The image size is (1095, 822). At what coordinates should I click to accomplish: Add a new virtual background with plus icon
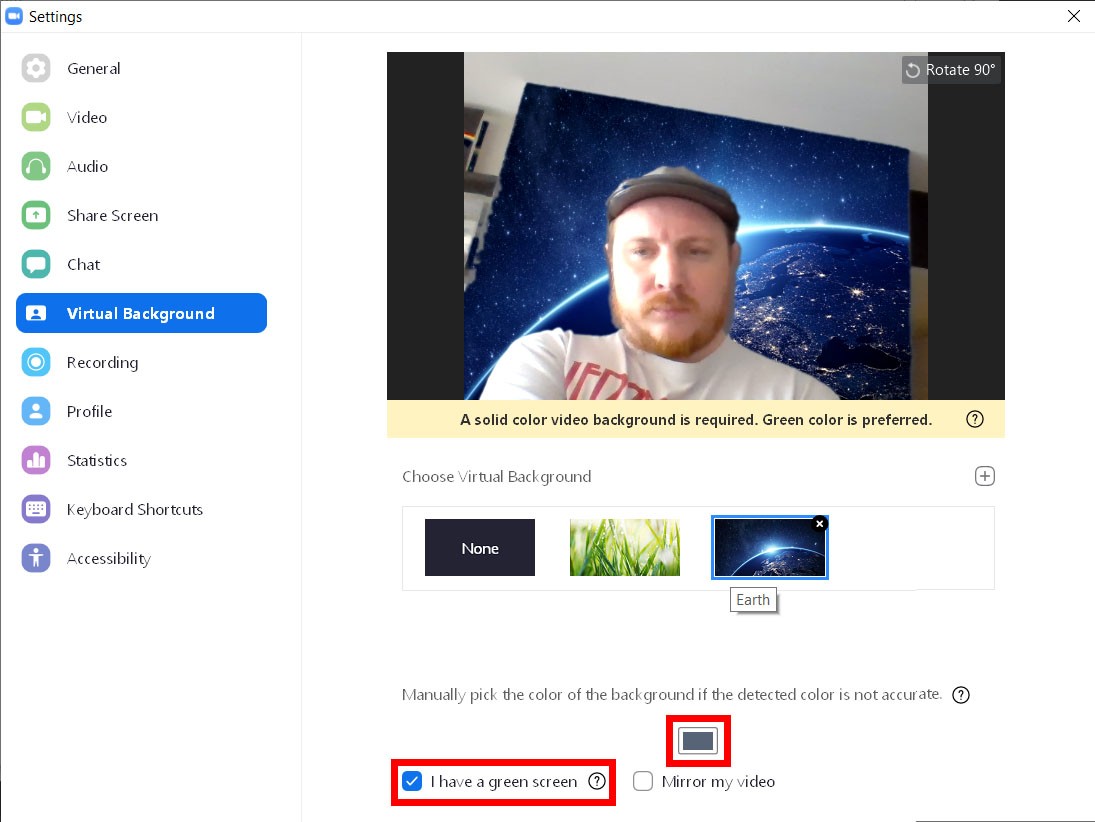click(984, 476)
